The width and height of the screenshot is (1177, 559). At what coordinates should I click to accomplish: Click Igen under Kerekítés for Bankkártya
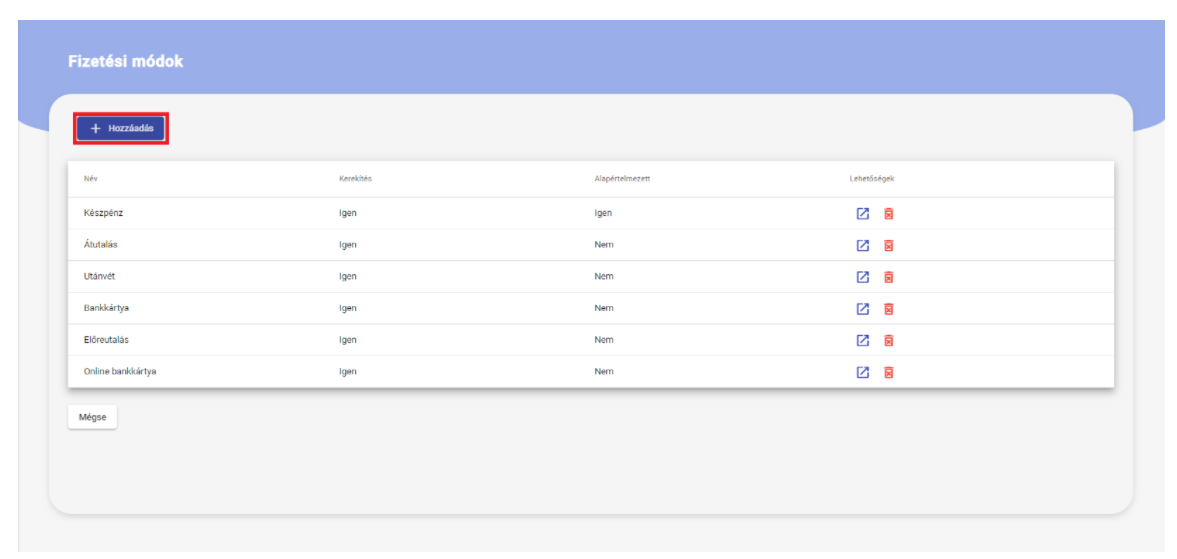point(348,308)
